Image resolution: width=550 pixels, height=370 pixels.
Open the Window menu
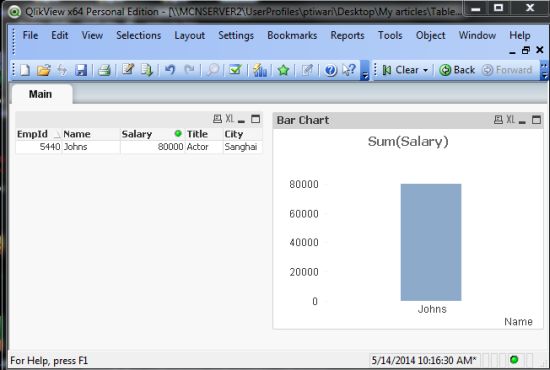pyautogui.click(x=477, y=35)
